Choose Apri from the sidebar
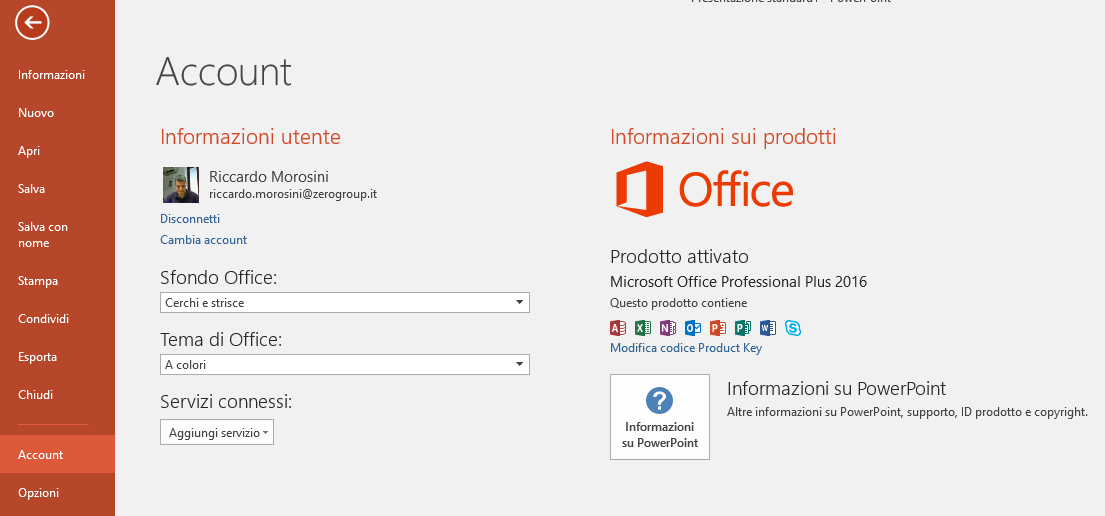Screen dimensions: 1105x516 point(29,151)
